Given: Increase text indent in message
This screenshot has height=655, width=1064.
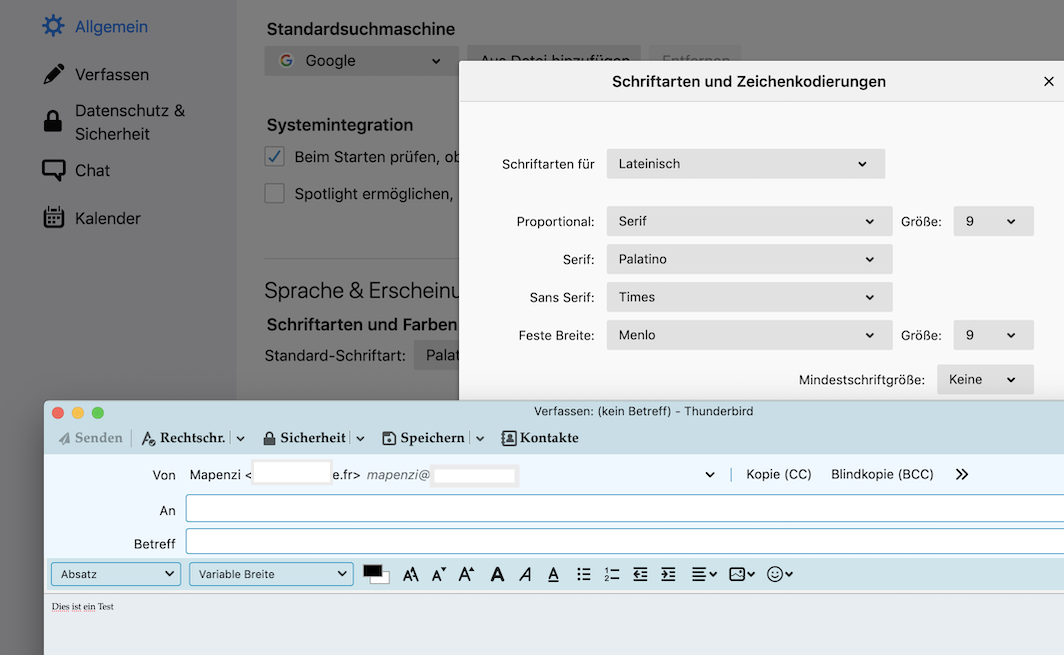Looking at the screenshot, I should [669, 574].
